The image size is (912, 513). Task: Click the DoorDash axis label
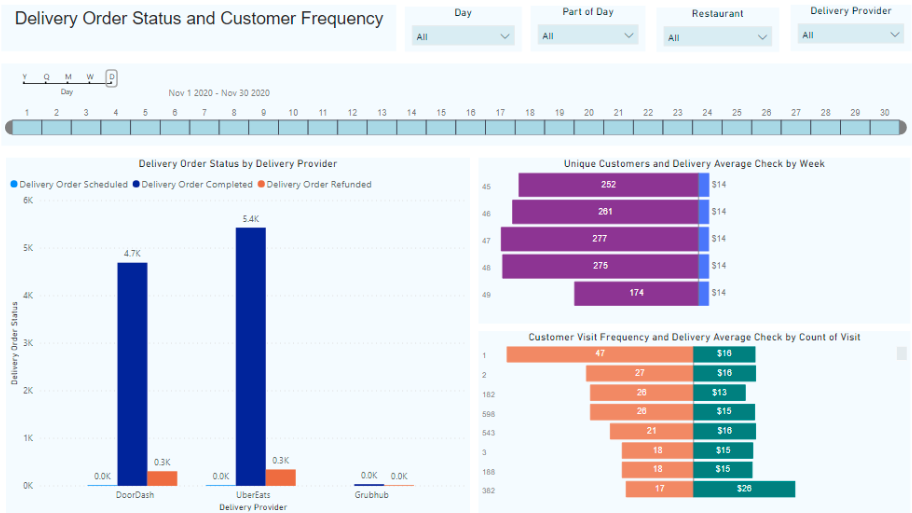(x=135, y=495)
